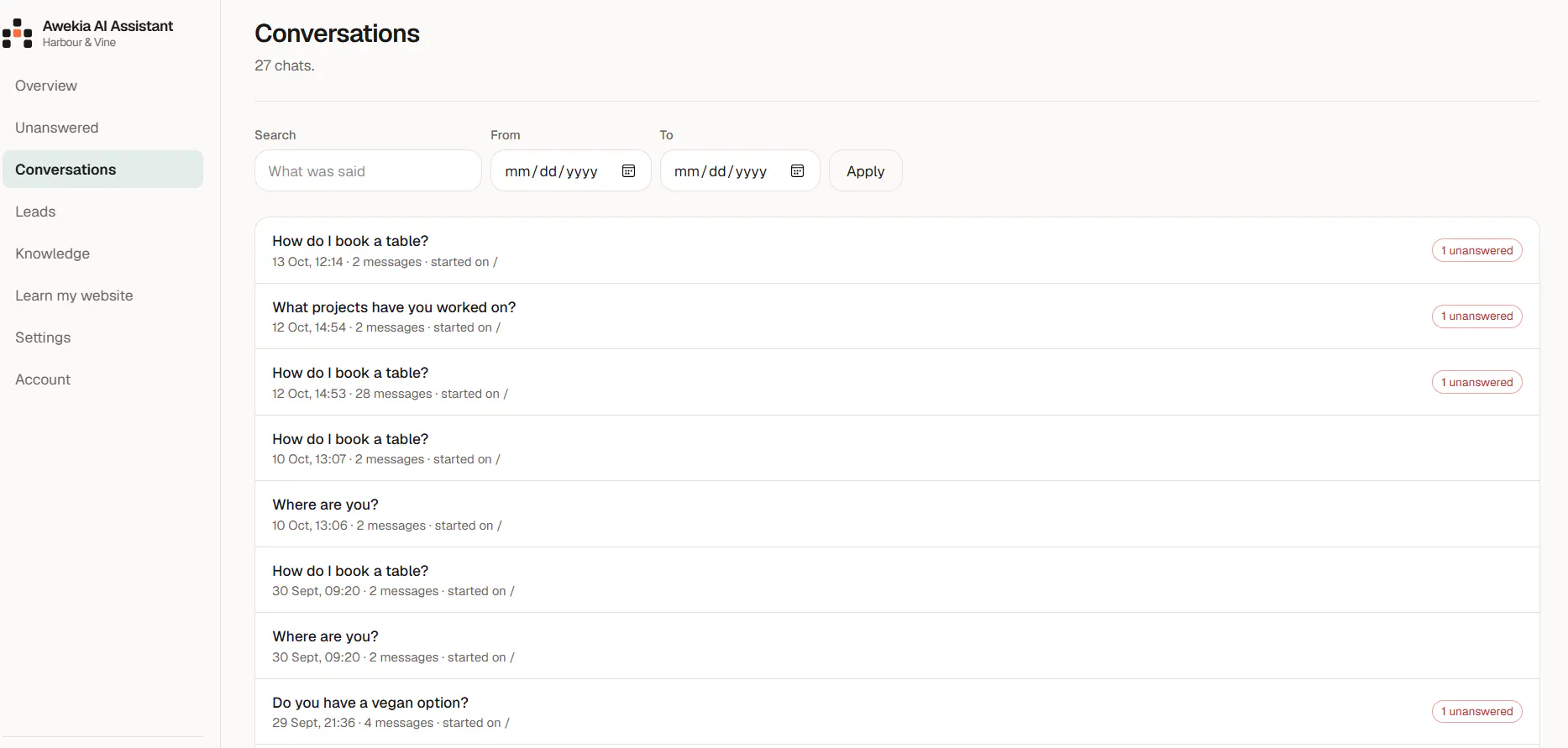Open Learn my website

pyautogui.click(x=103, y=296)
